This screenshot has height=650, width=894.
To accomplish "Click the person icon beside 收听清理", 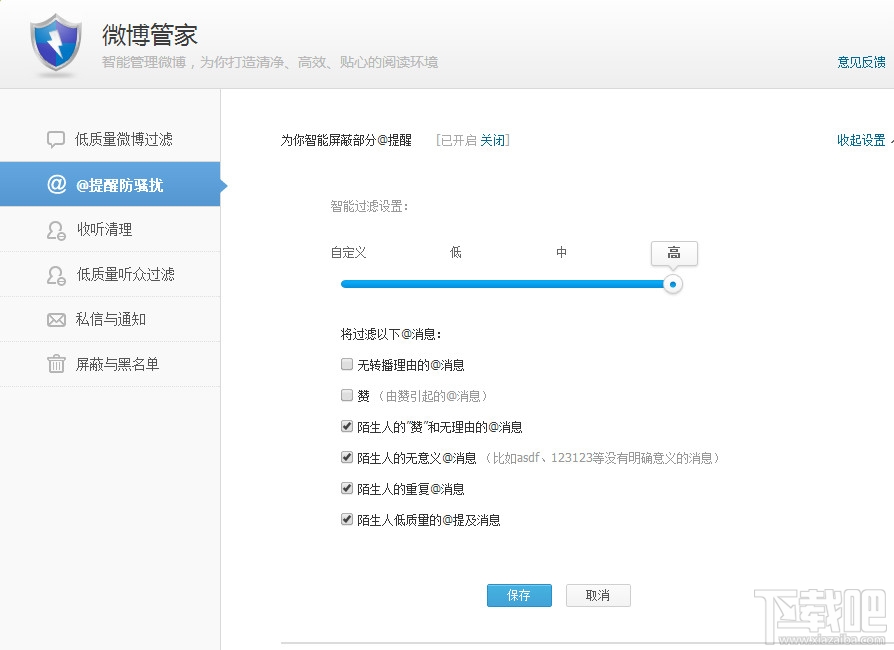I will coord(56,230).
